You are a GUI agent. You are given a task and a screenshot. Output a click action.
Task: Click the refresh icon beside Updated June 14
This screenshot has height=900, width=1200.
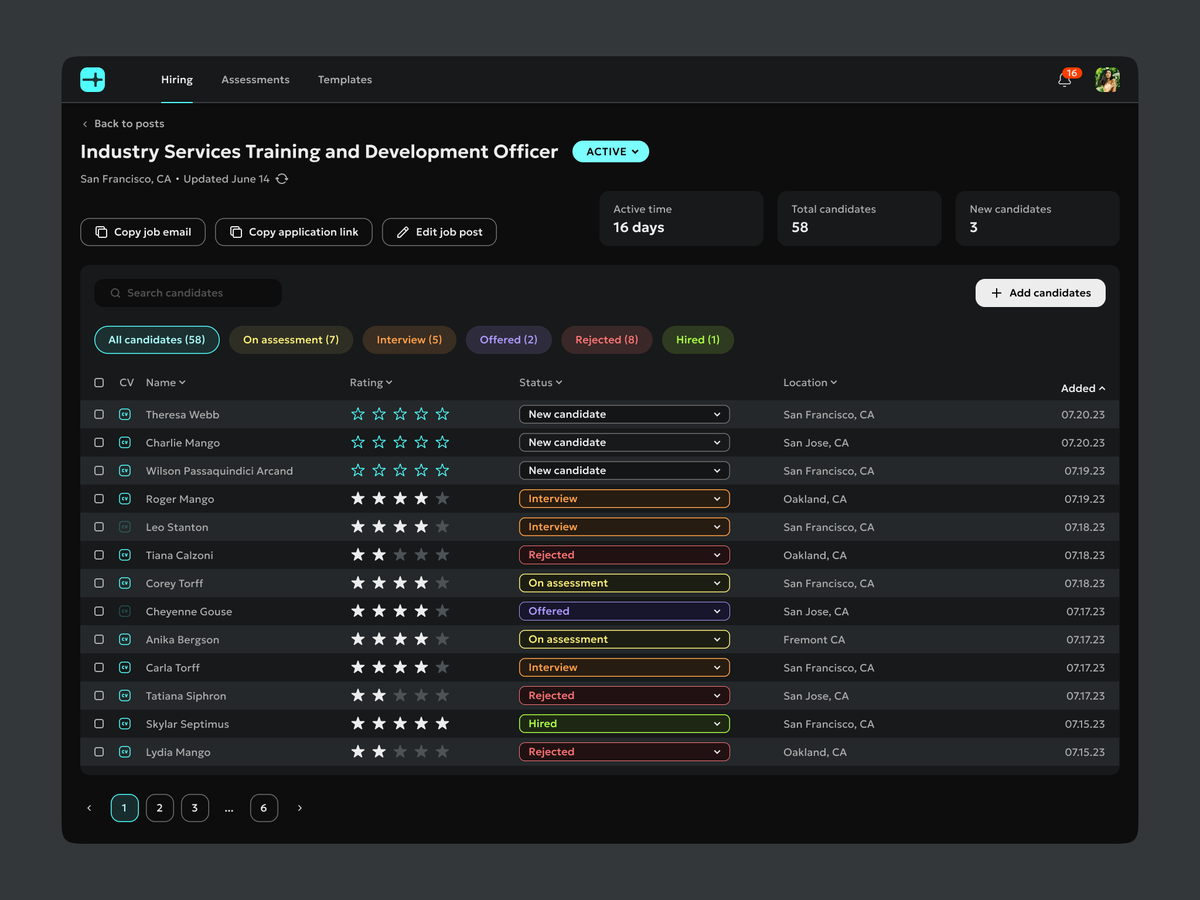click(282, 179)
